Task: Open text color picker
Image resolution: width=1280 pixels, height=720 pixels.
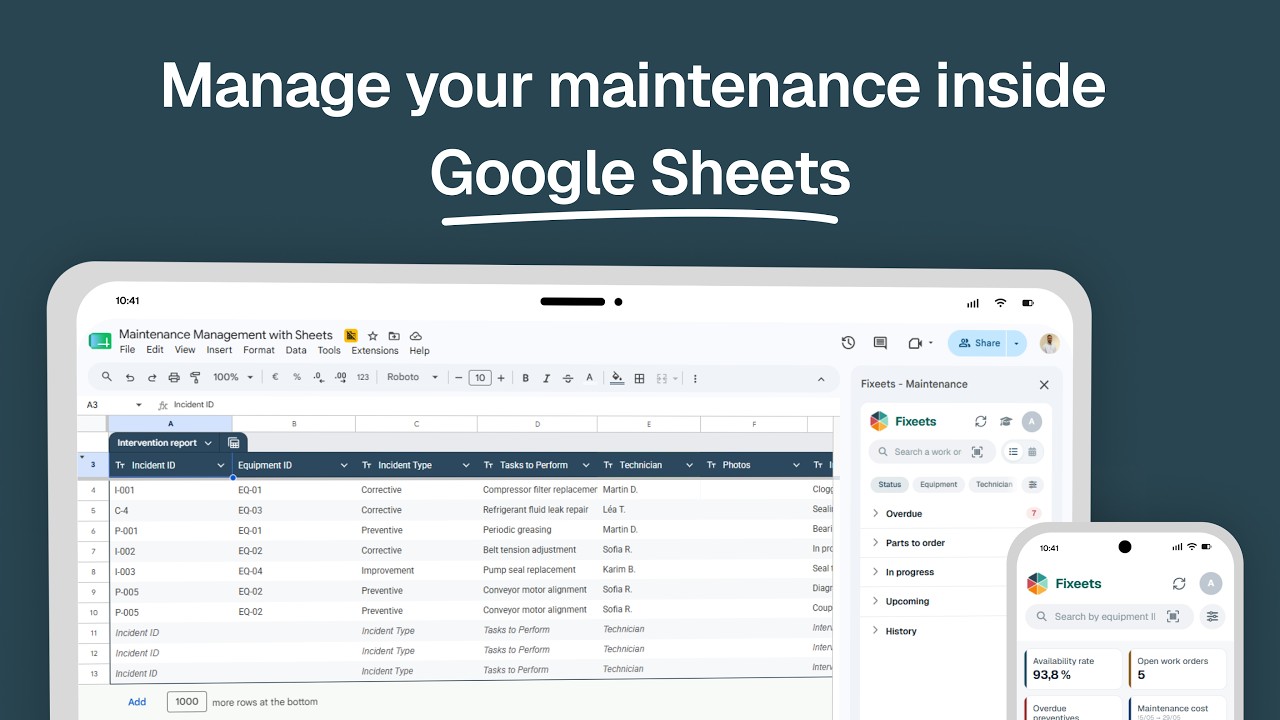Action: coord(590,378)
